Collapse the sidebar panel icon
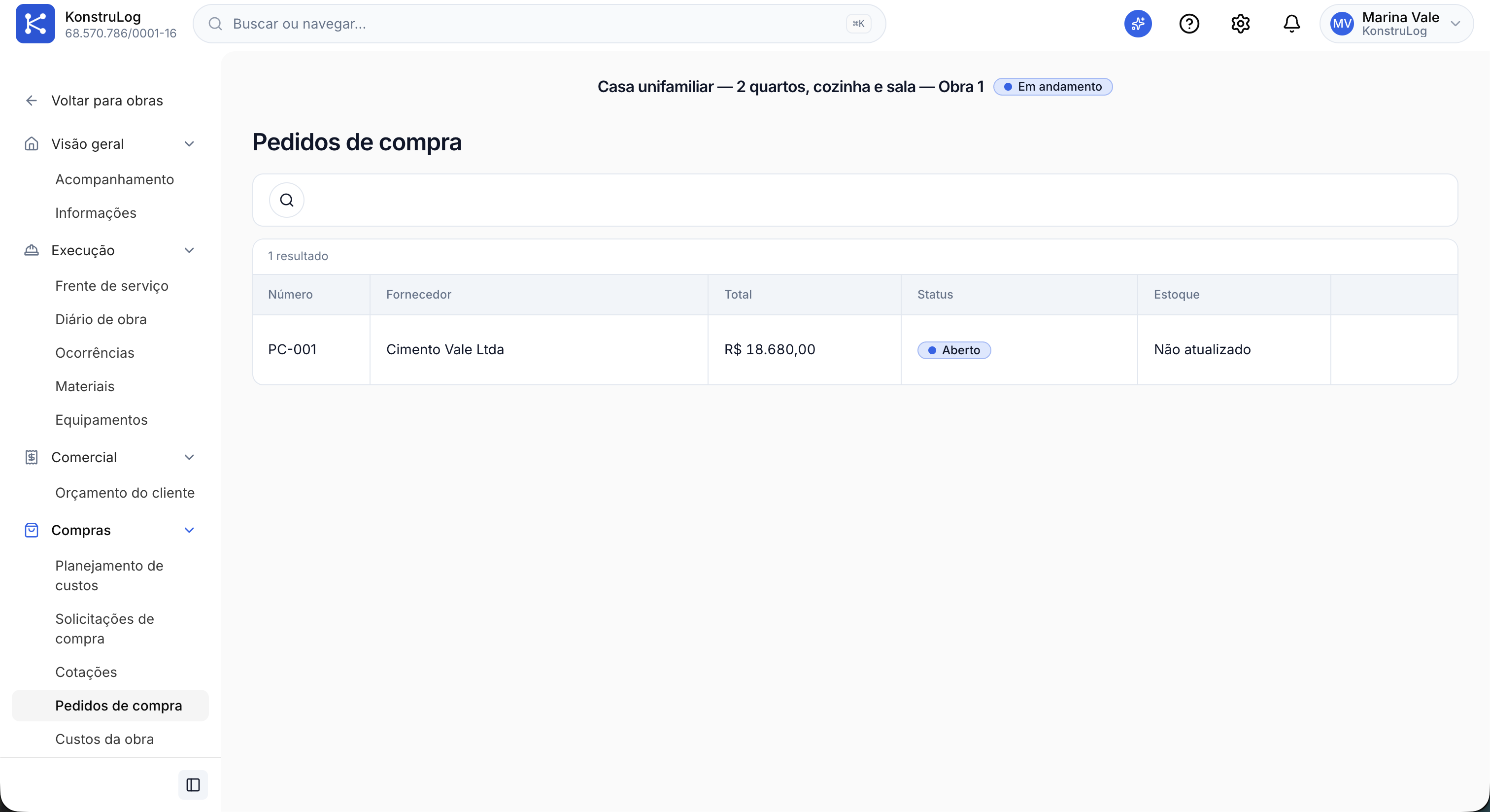 193,785
